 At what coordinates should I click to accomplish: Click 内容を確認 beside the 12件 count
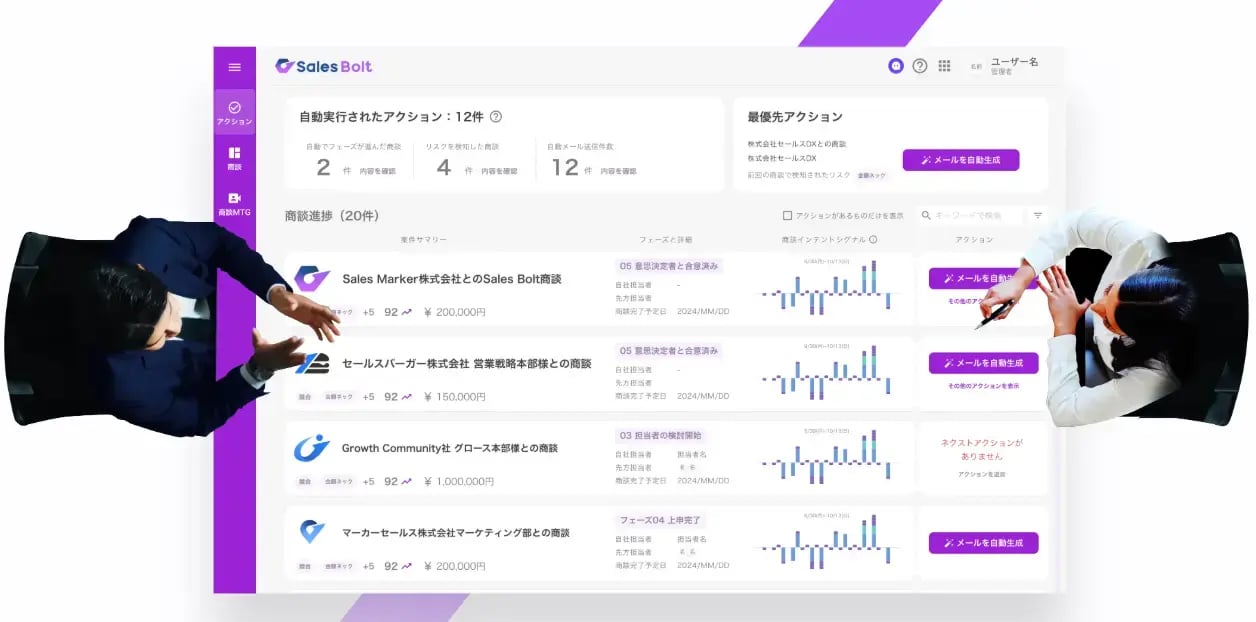618,171
